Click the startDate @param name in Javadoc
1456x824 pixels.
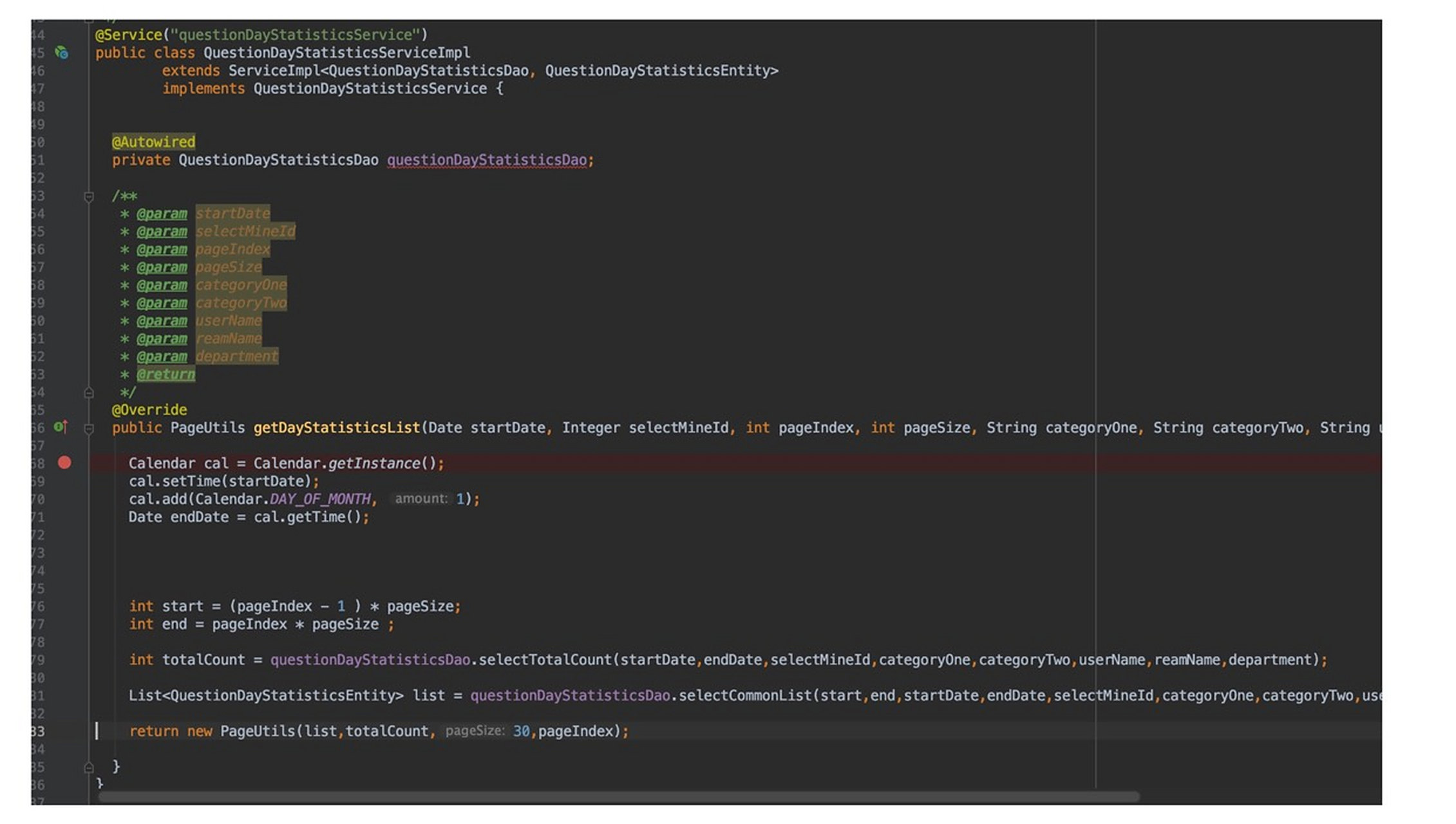click(232, 213)
